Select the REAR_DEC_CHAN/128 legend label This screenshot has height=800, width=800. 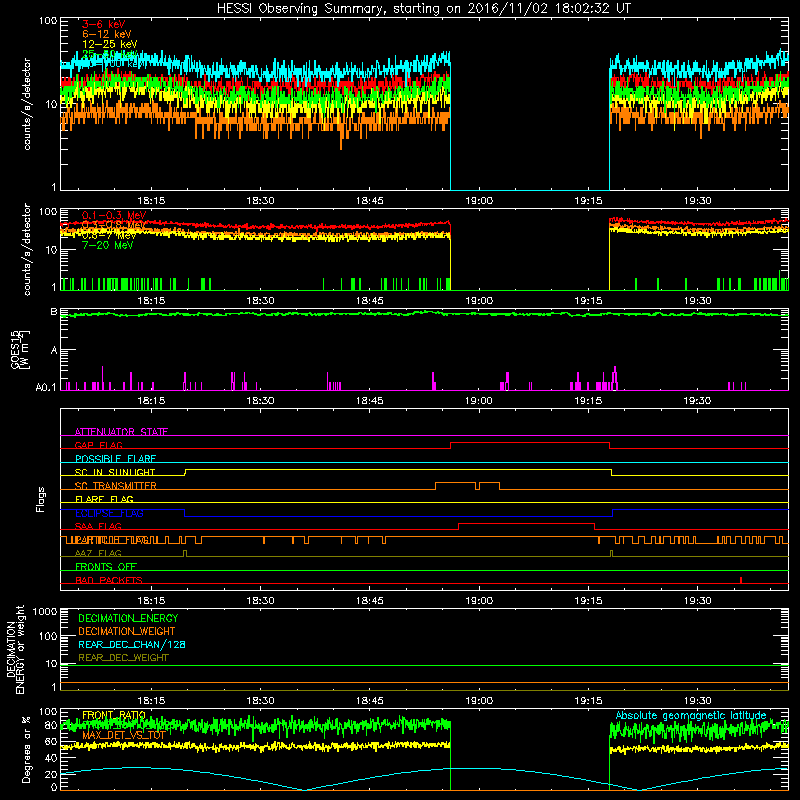[132, 644]
